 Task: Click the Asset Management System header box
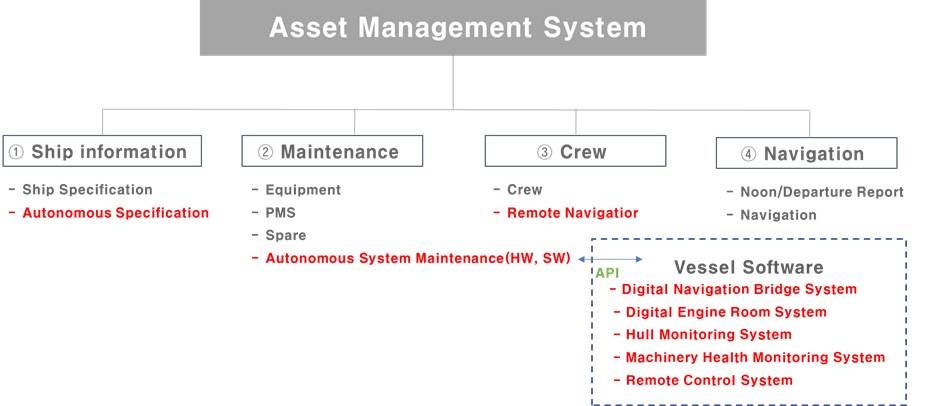tap(453, 28)
